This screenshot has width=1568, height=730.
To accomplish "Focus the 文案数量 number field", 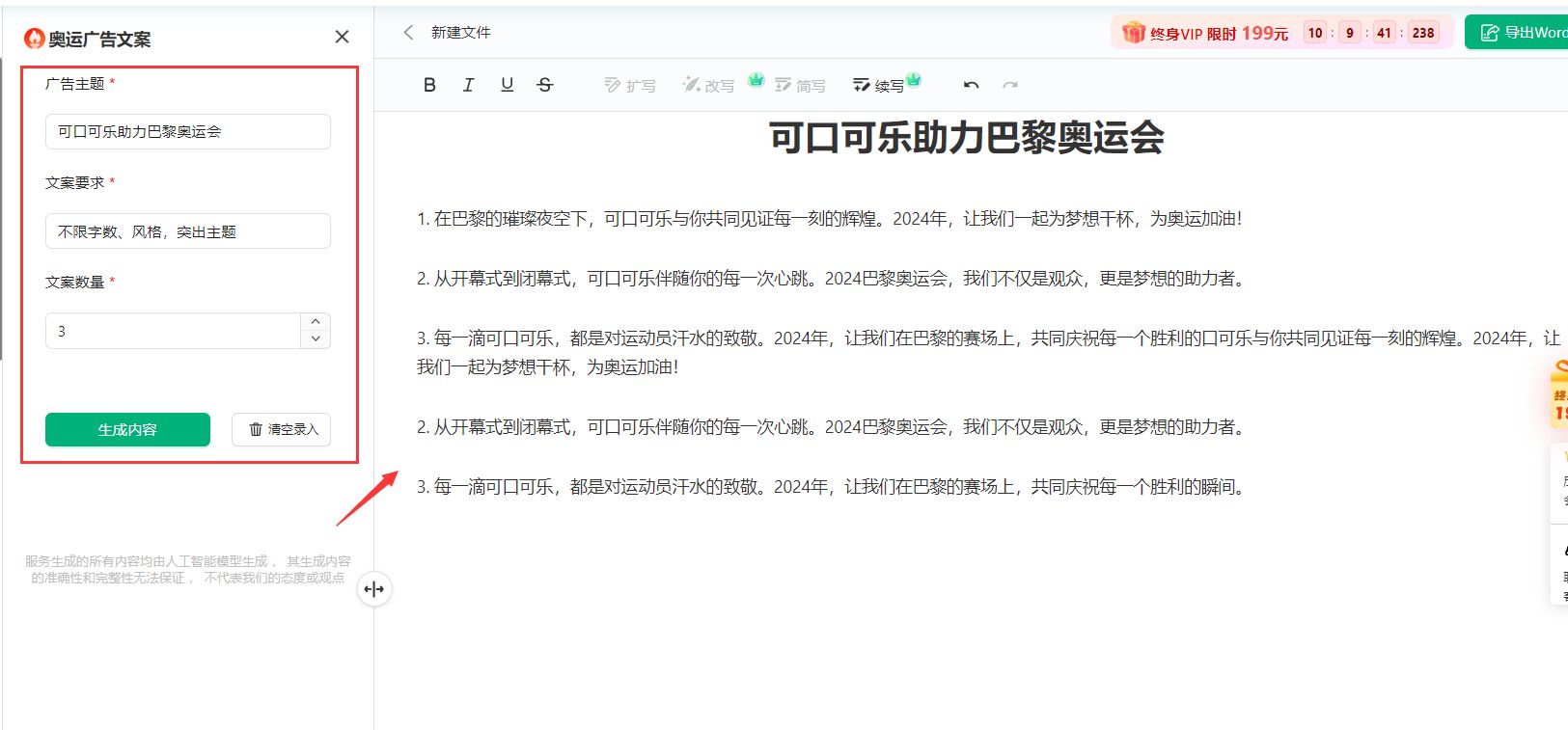I will click(174, 331).
